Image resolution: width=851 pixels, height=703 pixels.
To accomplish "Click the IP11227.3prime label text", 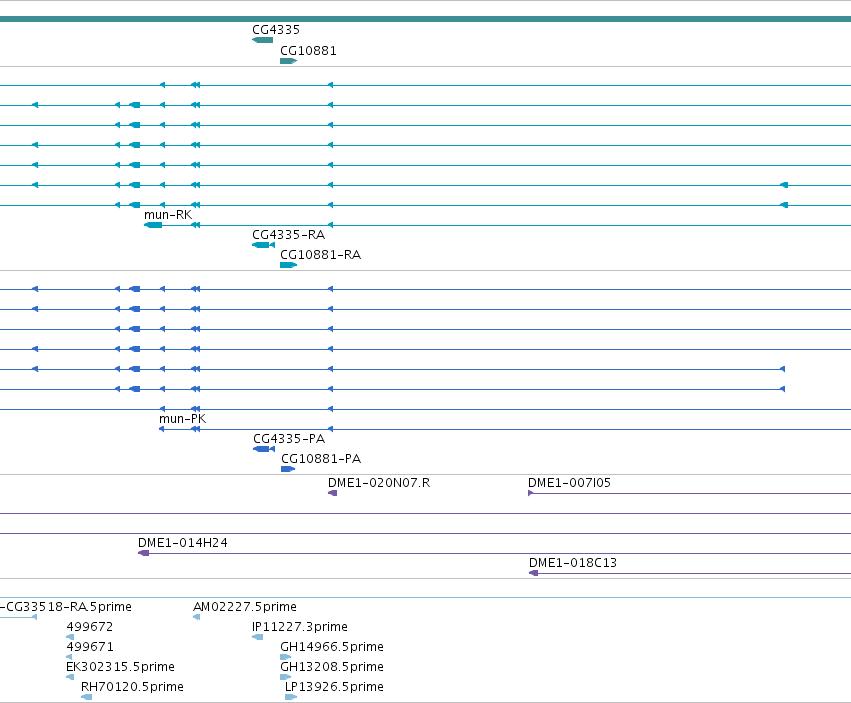I will (300, 627).
